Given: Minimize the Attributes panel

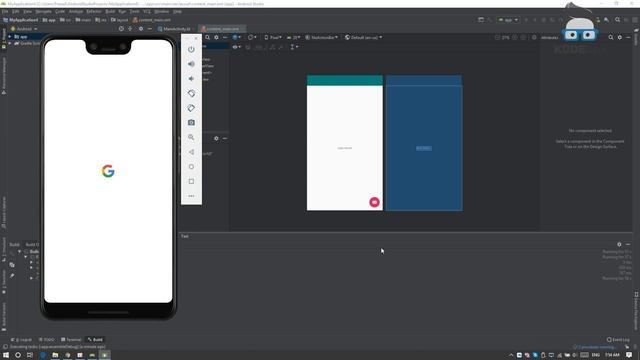Looking at the screenshot, I should pyautogui.click(x=628, y=38).
